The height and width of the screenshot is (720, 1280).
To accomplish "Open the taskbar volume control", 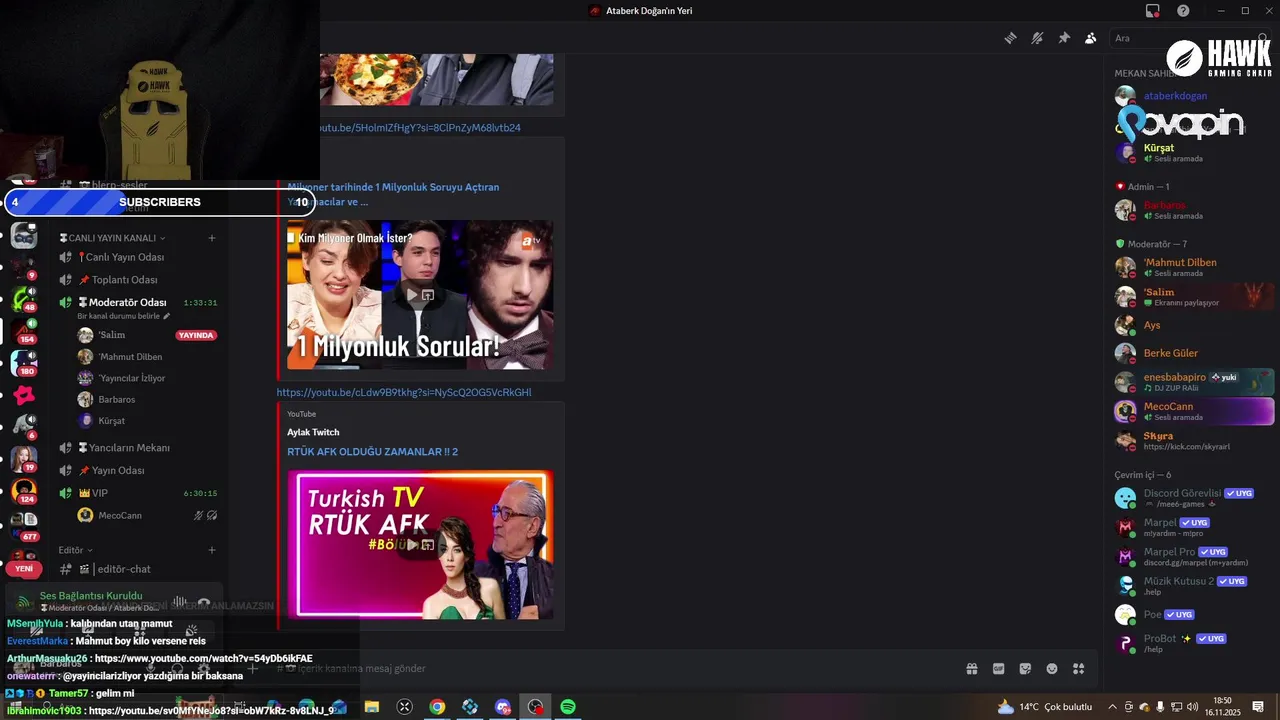I will tap(1192, 707).
